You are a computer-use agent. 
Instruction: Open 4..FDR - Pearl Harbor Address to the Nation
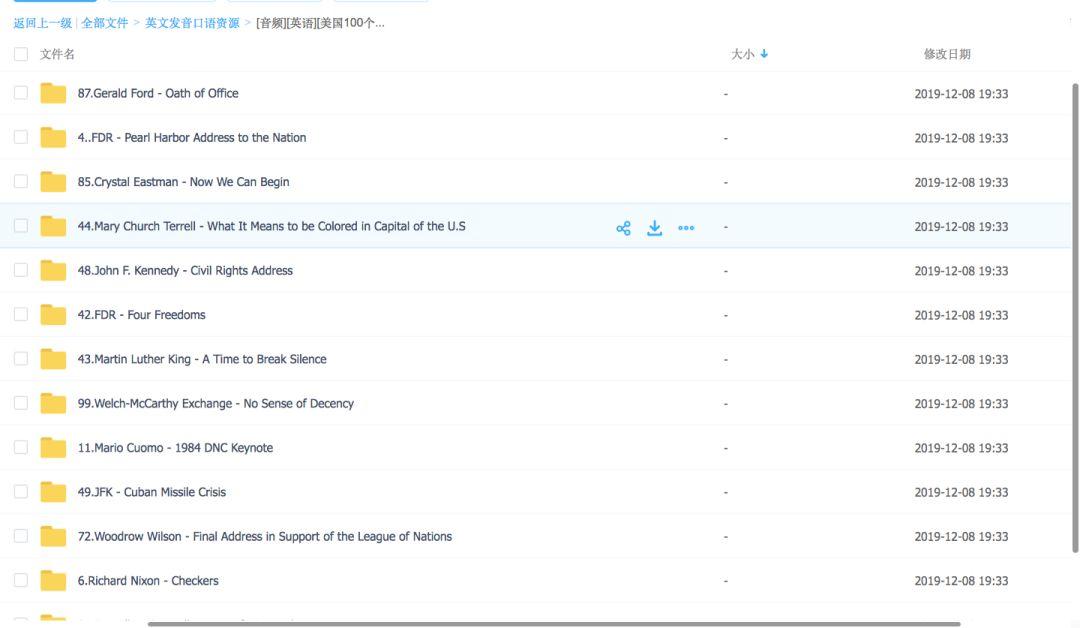coord(191,138)
